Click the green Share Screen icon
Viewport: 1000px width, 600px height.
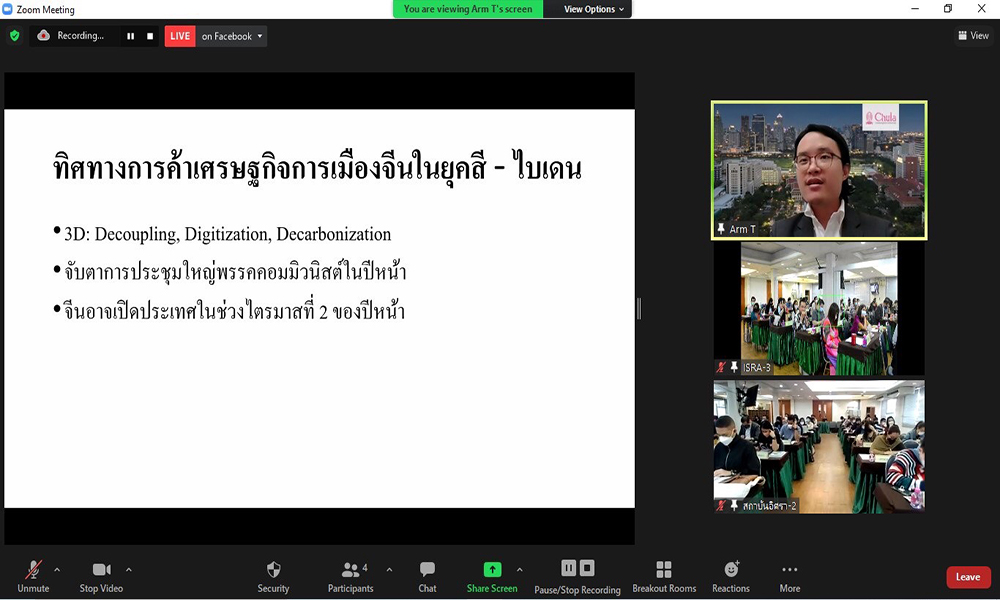tap(492, 569)
